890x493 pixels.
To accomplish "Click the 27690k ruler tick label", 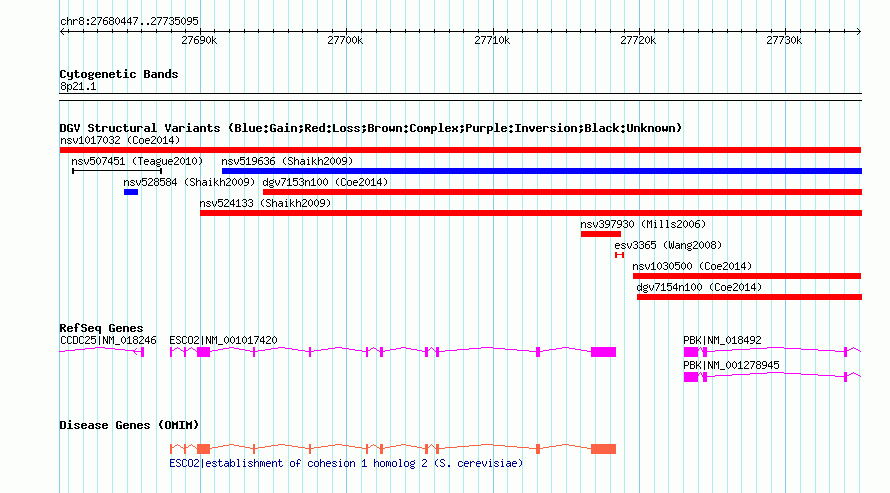I will click(199, 41).
